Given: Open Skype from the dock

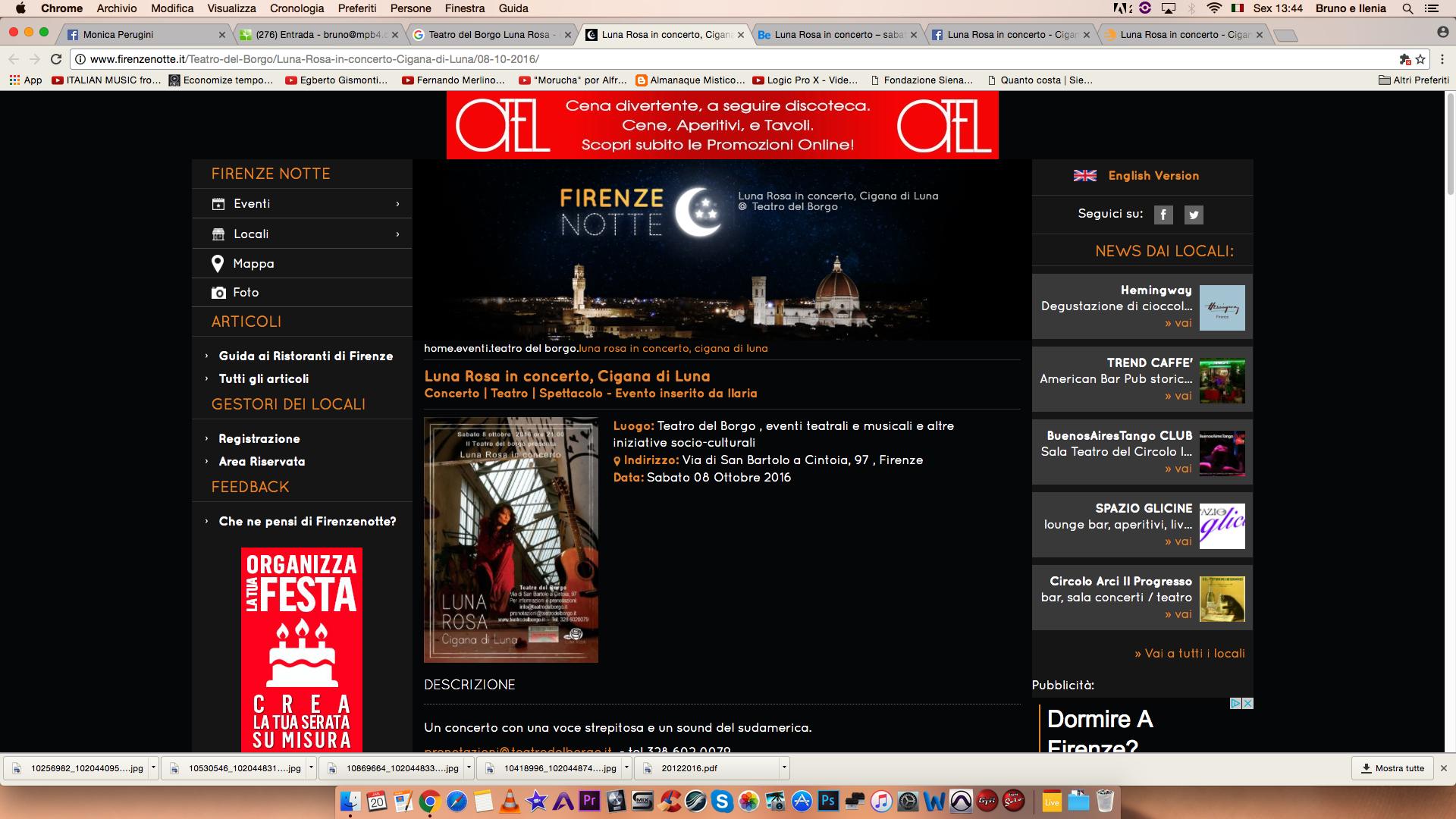Looking at the screenshot, I should (722, 801).
